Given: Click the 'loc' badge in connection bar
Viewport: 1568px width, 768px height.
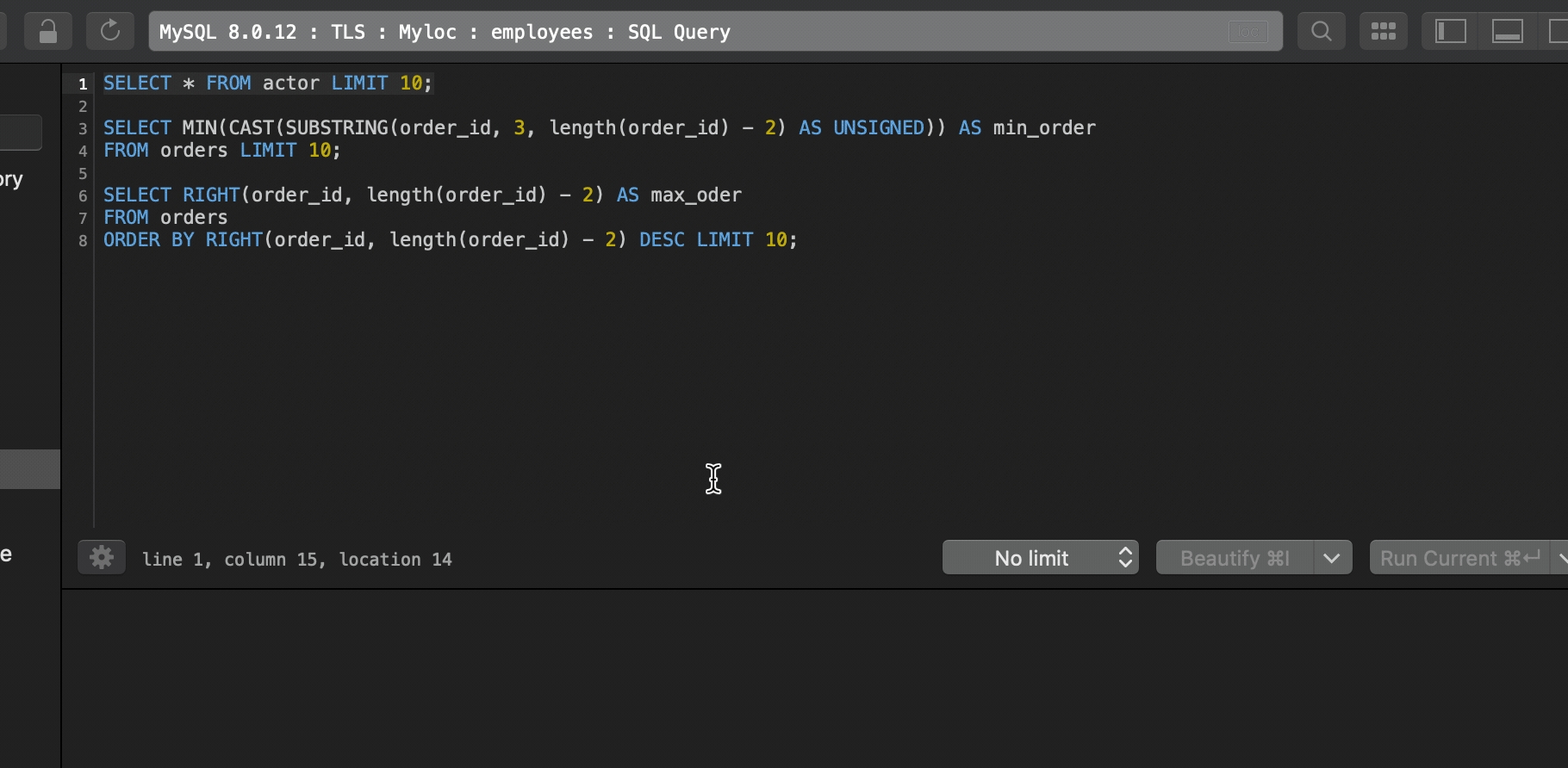Looking at the screenshot, I should coord(1248,32).
